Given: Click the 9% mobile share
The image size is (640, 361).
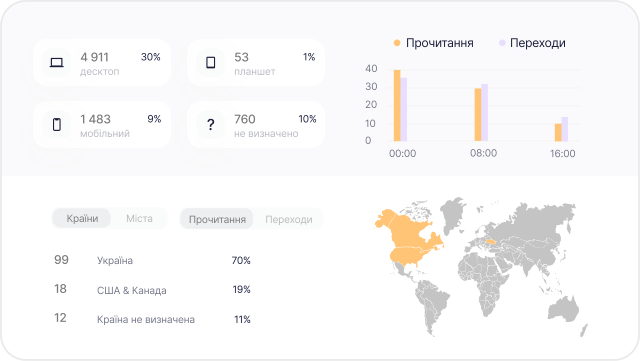Looking at the screenshot, I should click(x=154, y=119).
